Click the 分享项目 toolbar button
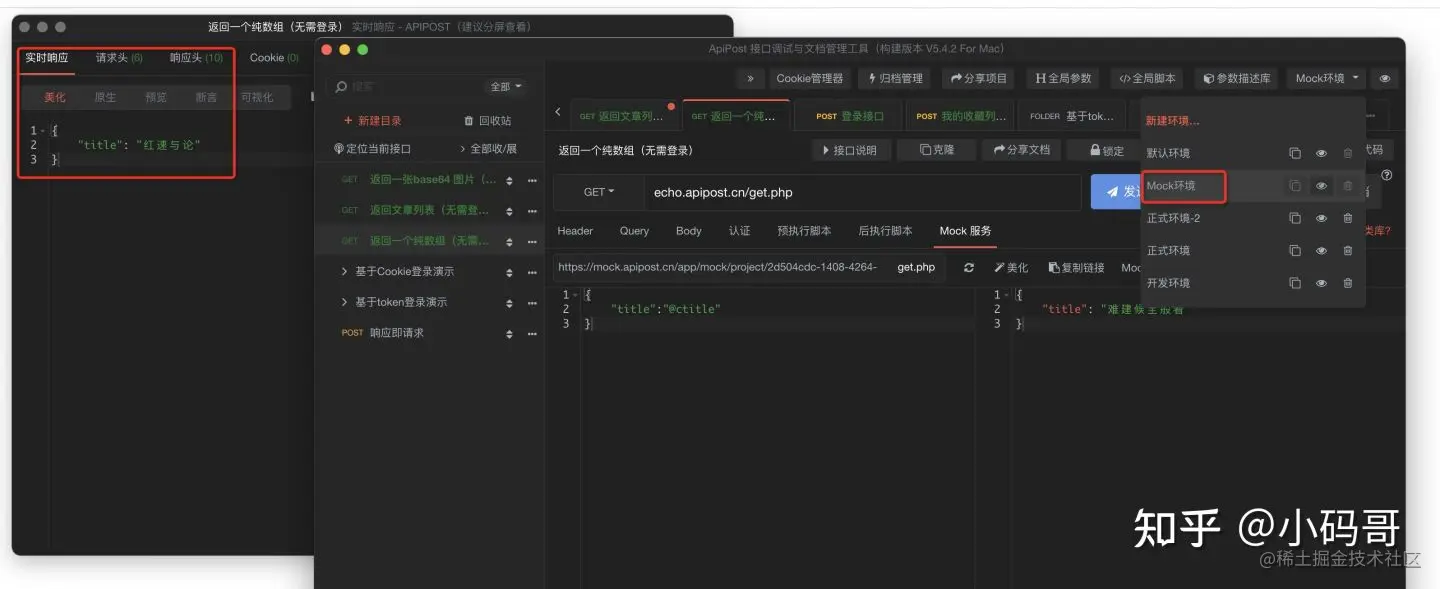 point(979,78)
